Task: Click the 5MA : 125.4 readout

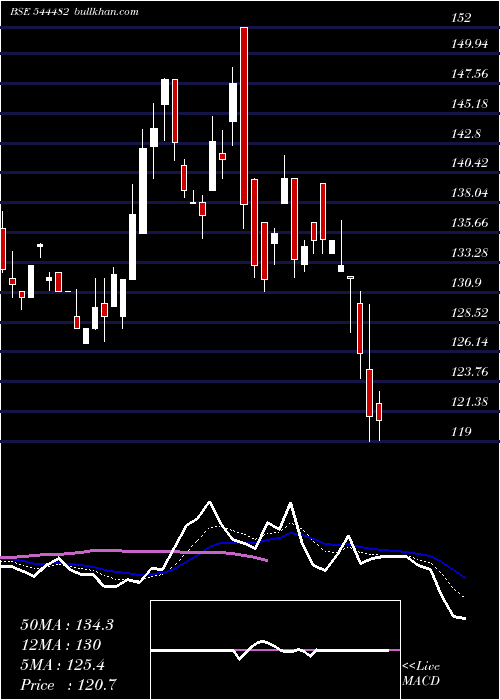Action: pos(62,665)
